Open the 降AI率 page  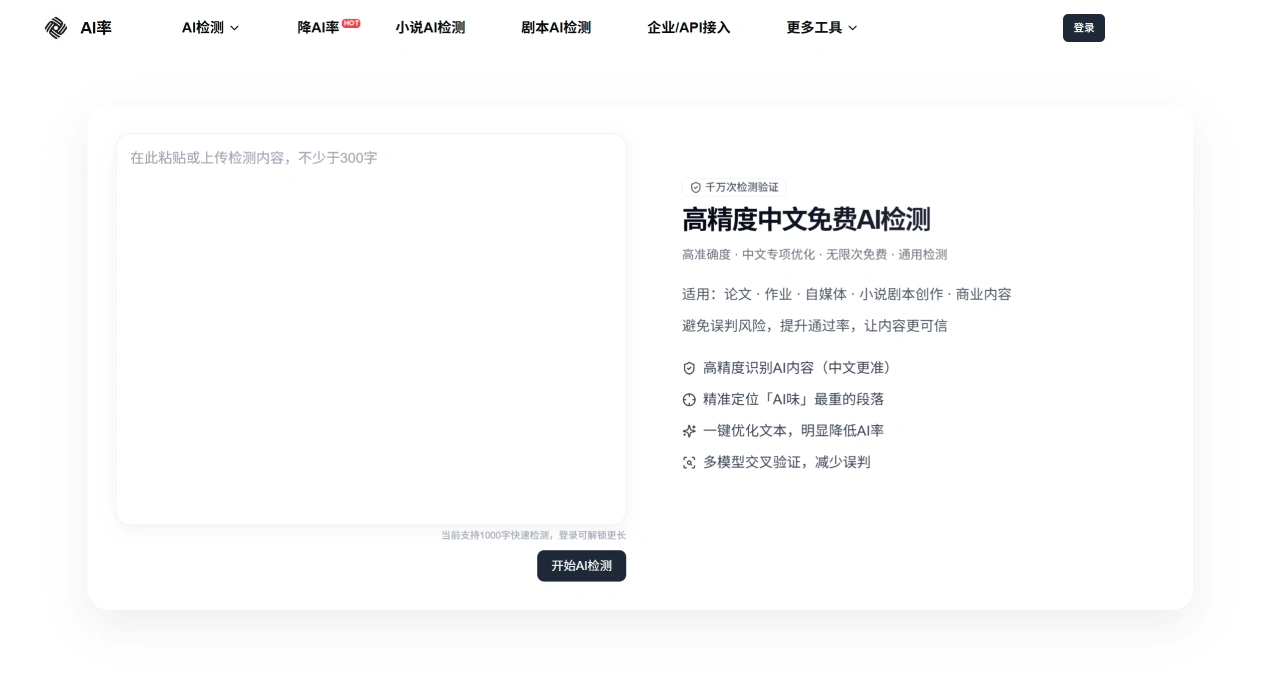coord(318,28)
